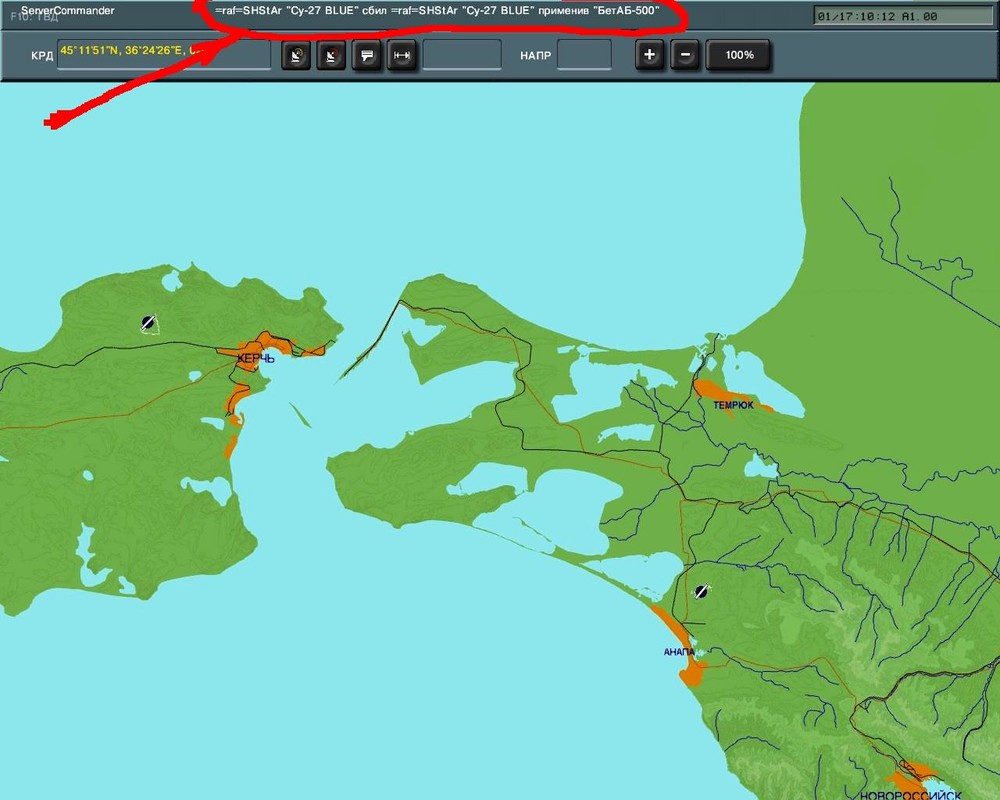This screenshot has width=1000, height=800.
Task: Reset map zoom via 100% button
Action: point(739,55)
